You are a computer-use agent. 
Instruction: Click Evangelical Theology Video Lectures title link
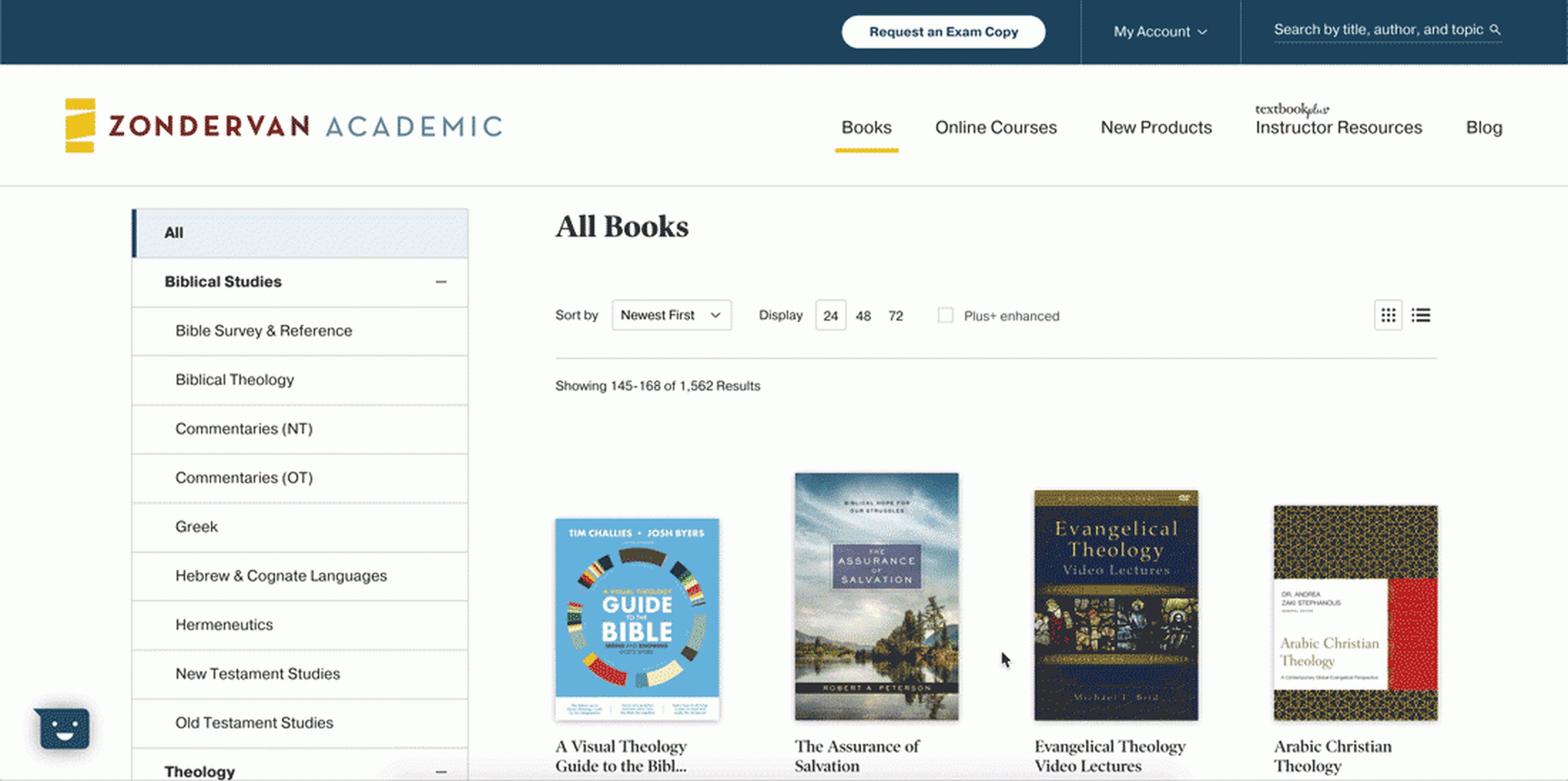point(1110,756)
